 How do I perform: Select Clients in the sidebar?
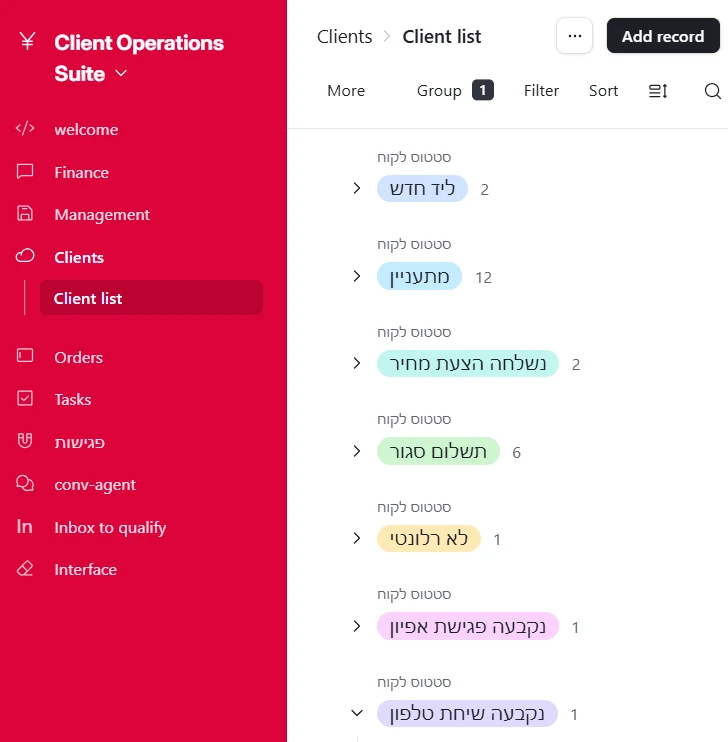pyautogui.click(x=79, y=257)
